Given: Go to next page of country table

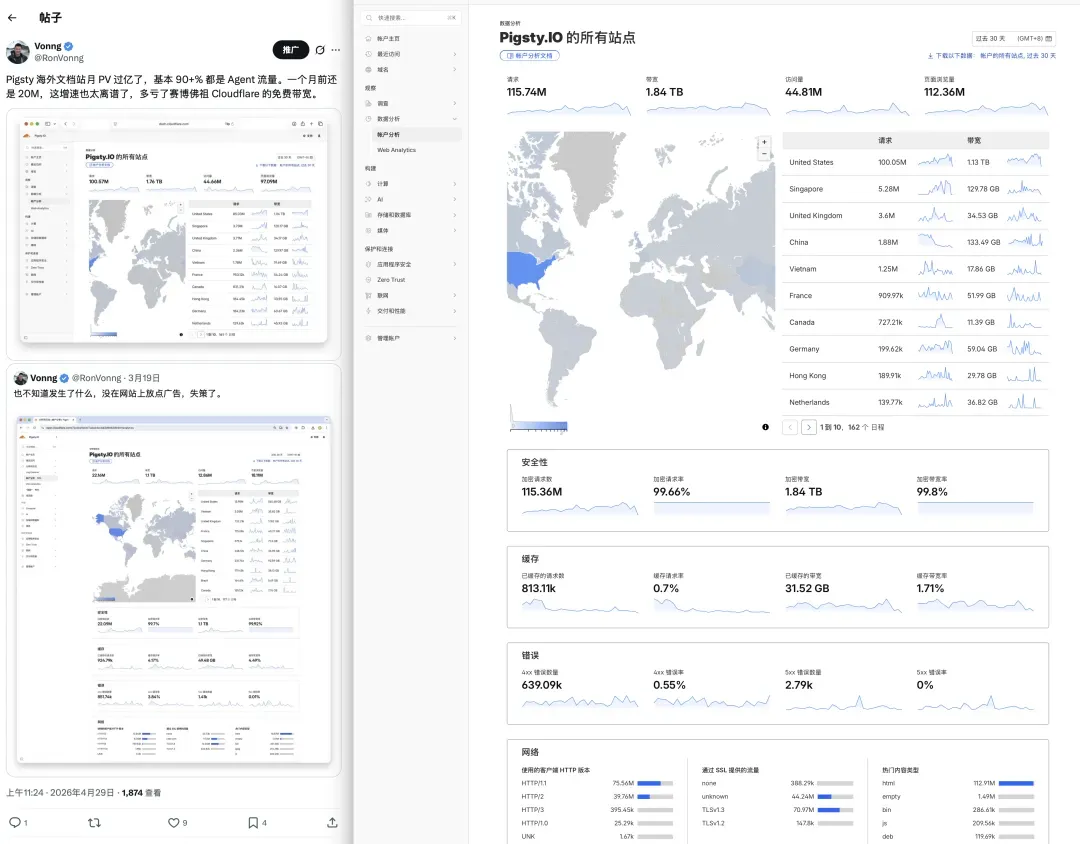Looking at the screenshot, I should 809,427.
